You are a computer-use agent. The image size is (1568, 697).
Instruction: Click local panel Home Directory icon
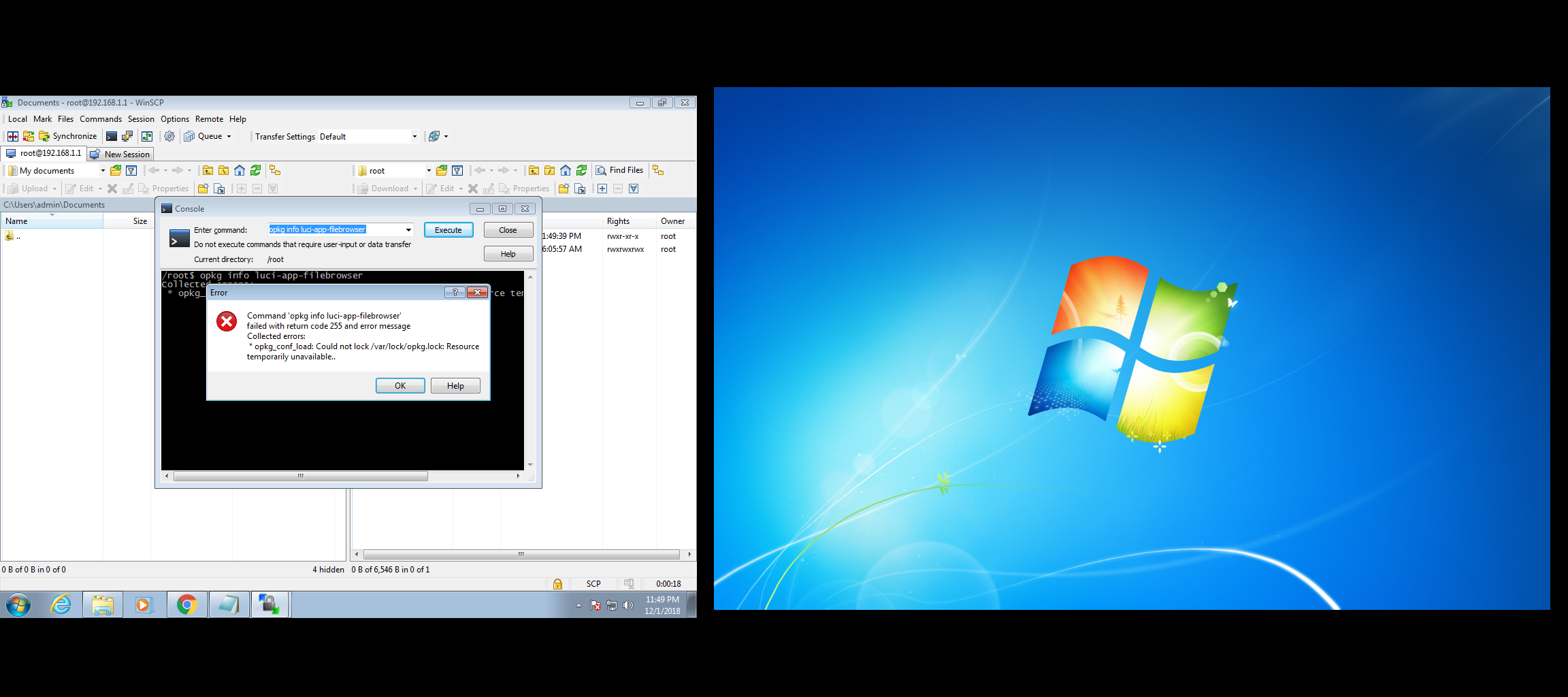pyautogui.click(x=240, y=170)
